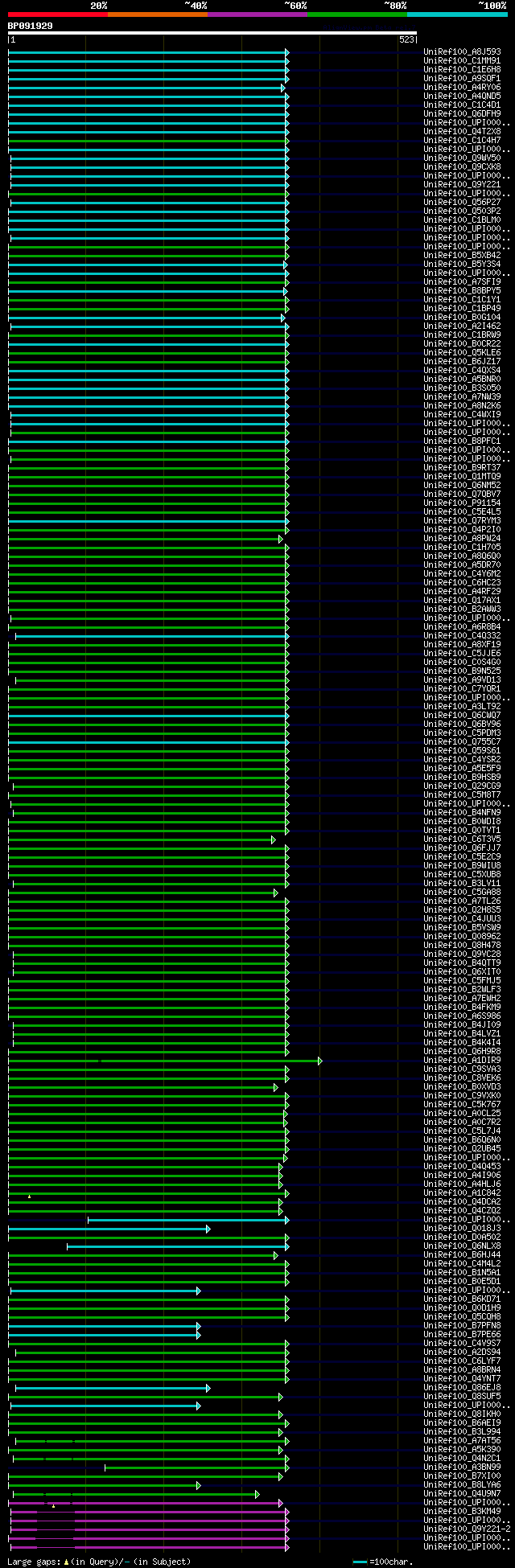Select the UniRef100_B5Y3S4 label
Image resolution: width=515 pixels, height=1568 pixels.
click(462, 265)
